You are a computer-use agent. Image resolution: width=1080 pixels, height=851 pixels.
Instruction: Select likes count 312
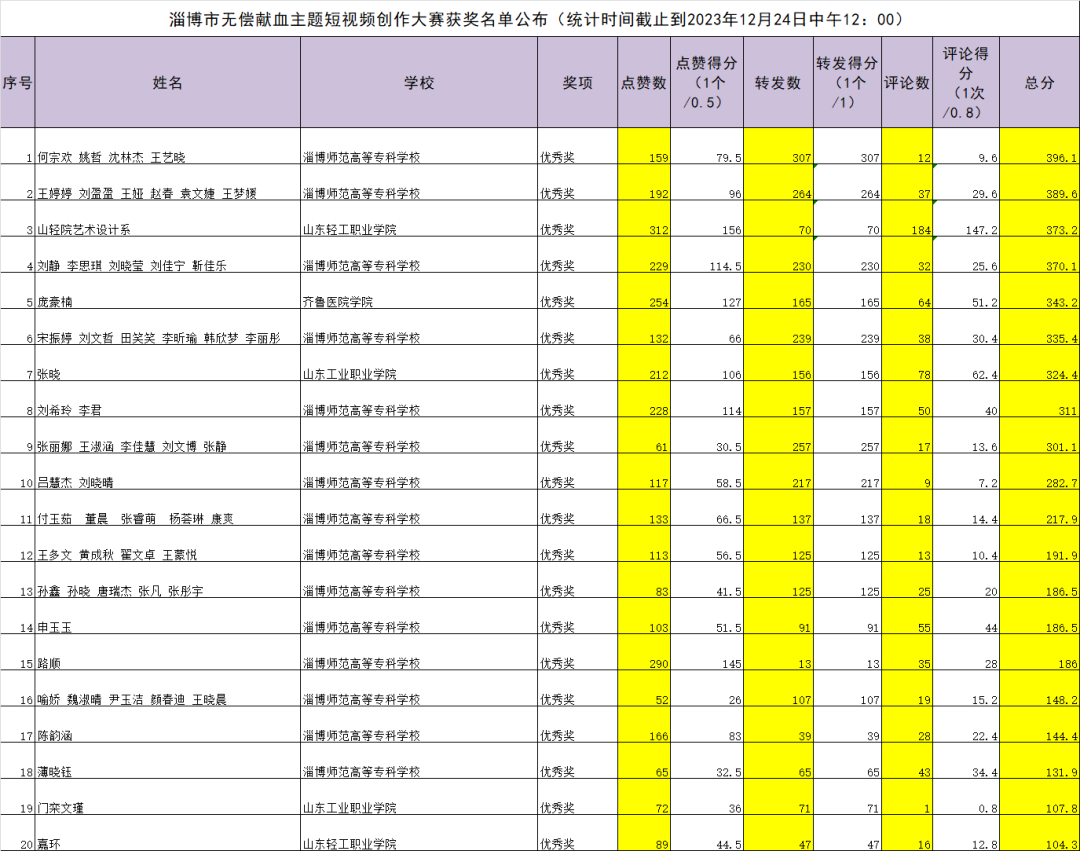(x=644, y=219)
